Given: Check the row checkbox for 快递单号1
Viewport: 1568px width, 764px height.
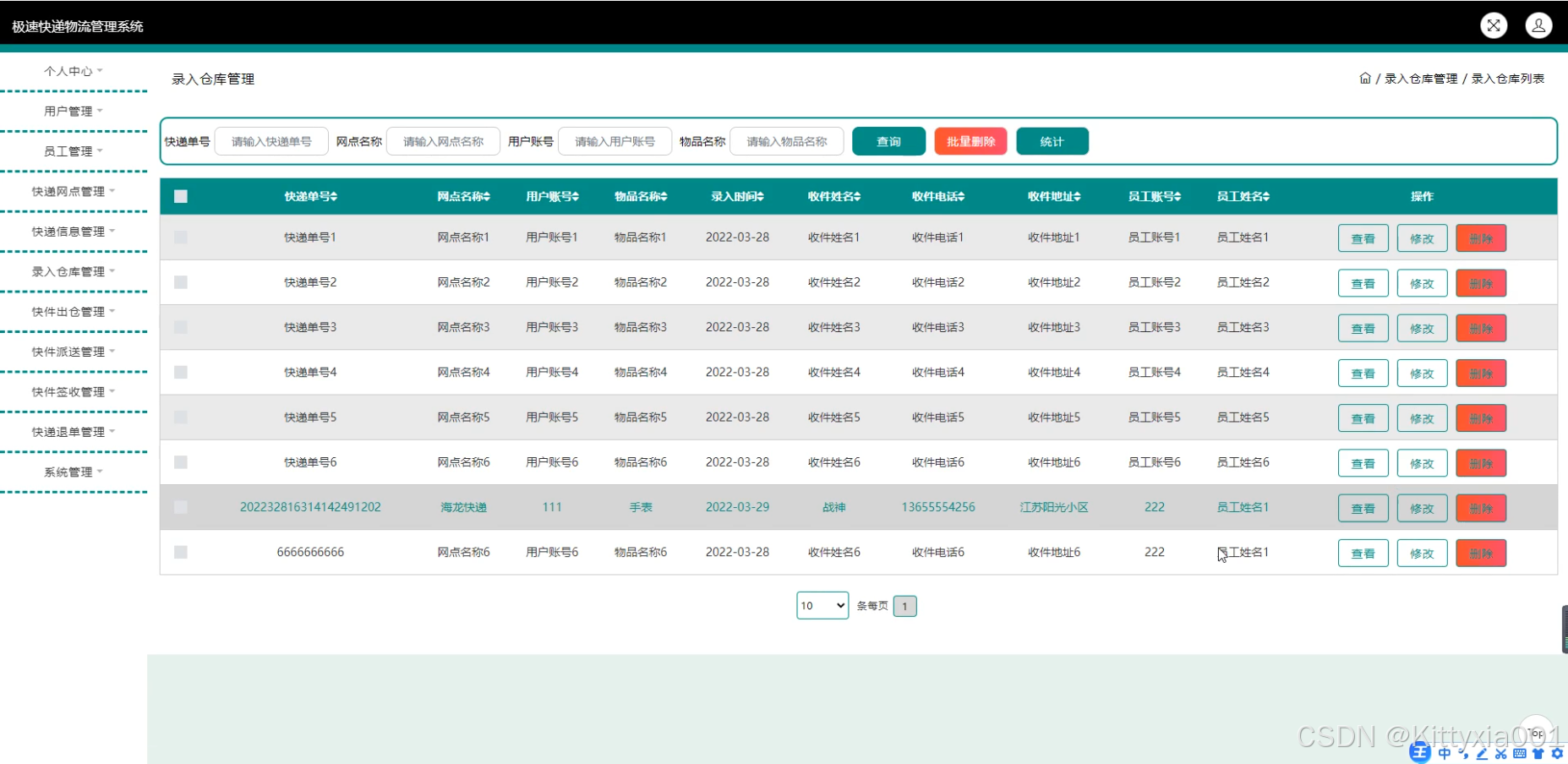Looking at the screenshot, I should 181,237.
